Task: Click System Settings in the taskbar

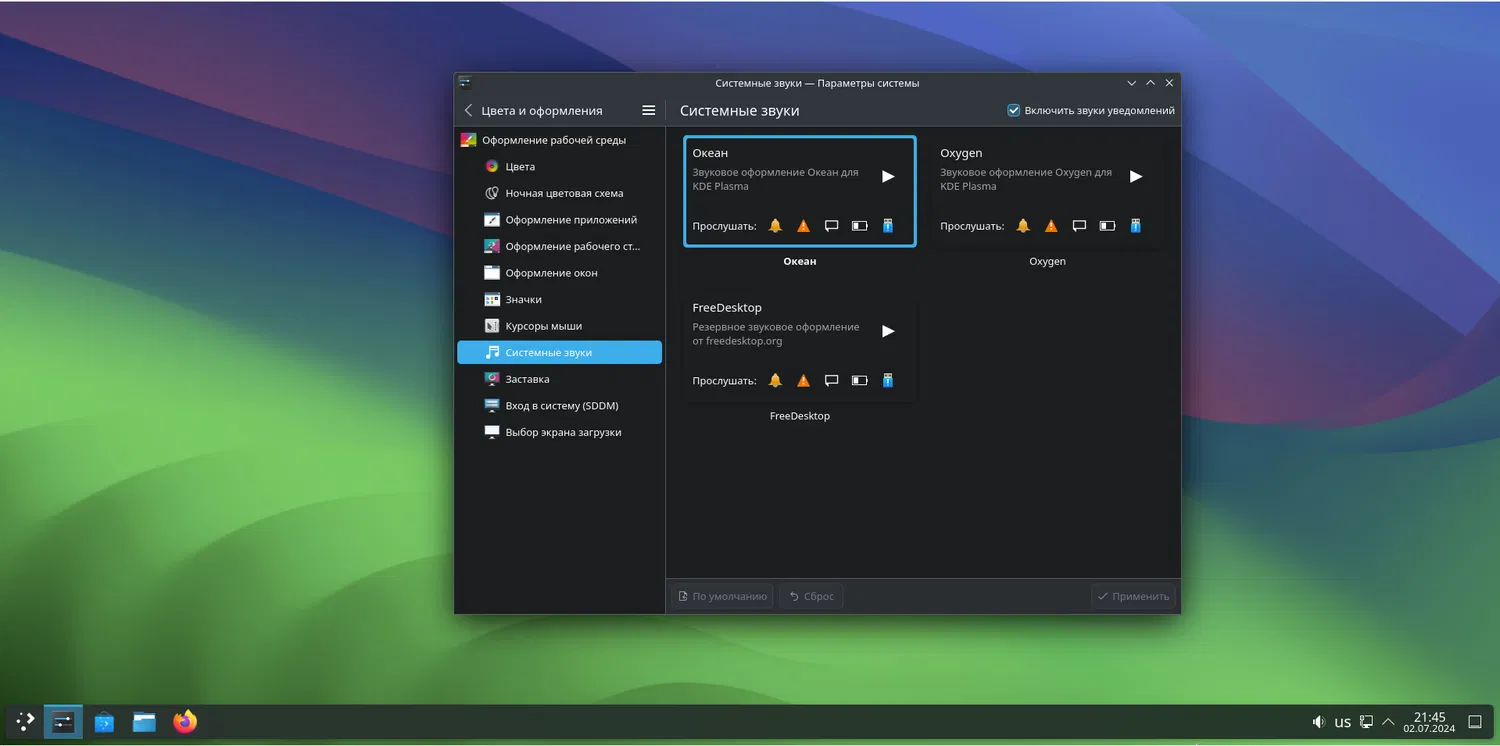Action: 63,722
